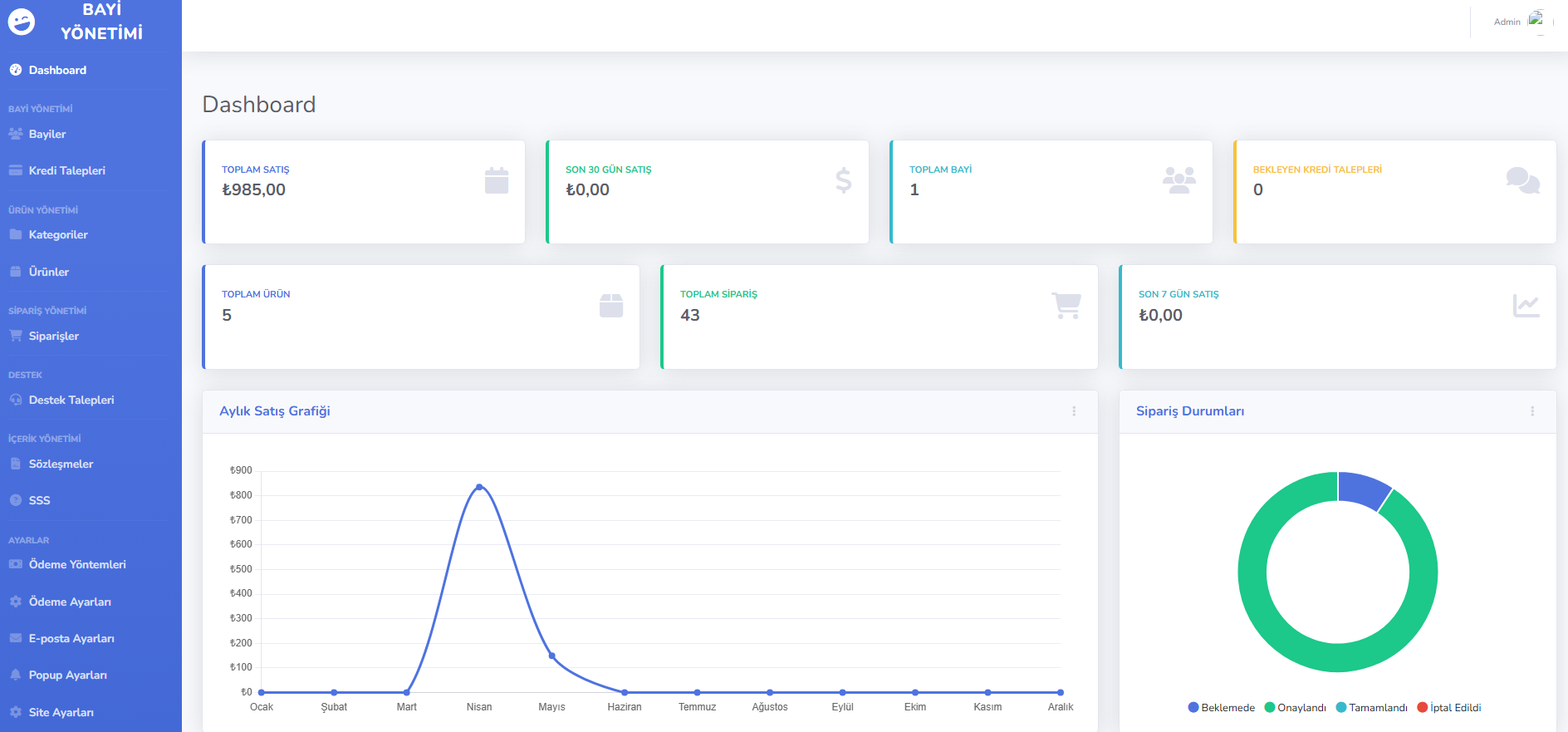Screen dimensions: 1568x732
Task: Go to Siparişler in the sidebar
Action: 54,337
